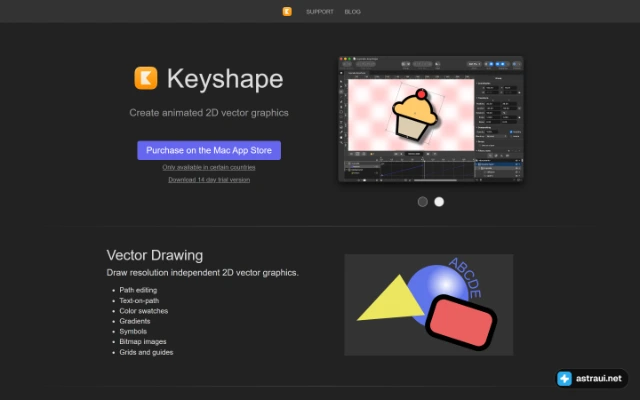The width and height of the screenshot is (640, 400).
Task: Open the SUPPORT page
Action: (x=320, y=12)
